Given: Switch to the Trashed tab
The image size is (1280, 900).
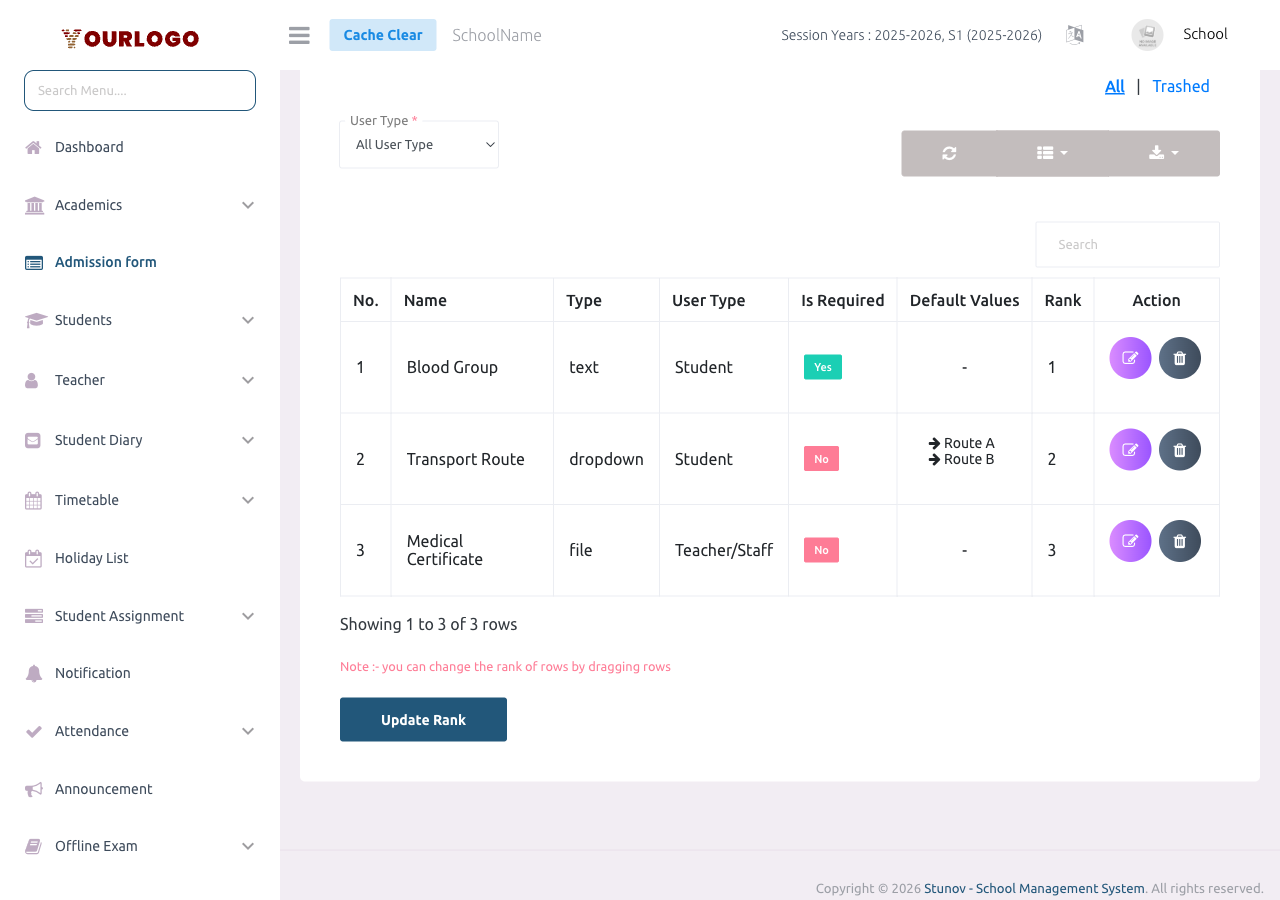Looking at the screenshot, I should click(1181, 86).
